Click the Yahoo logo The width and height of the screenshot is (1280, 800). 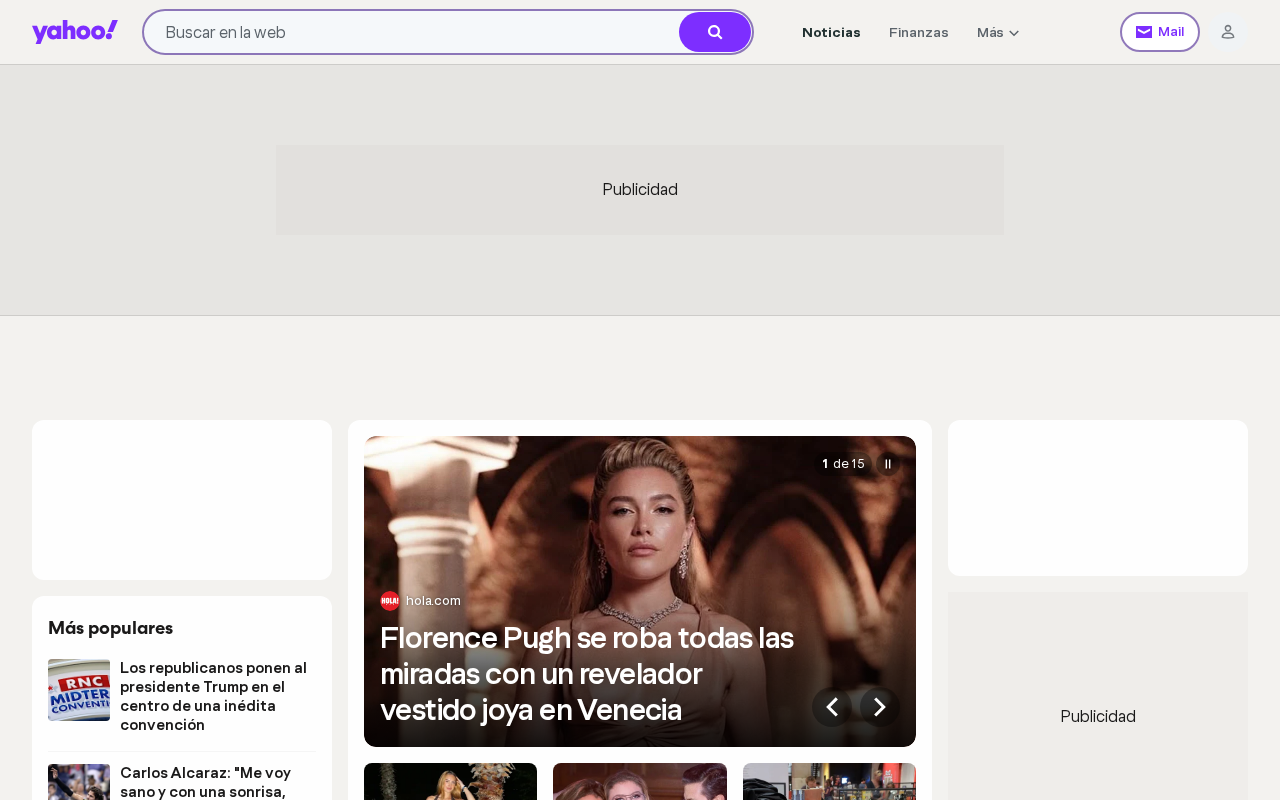coord(75,32)
